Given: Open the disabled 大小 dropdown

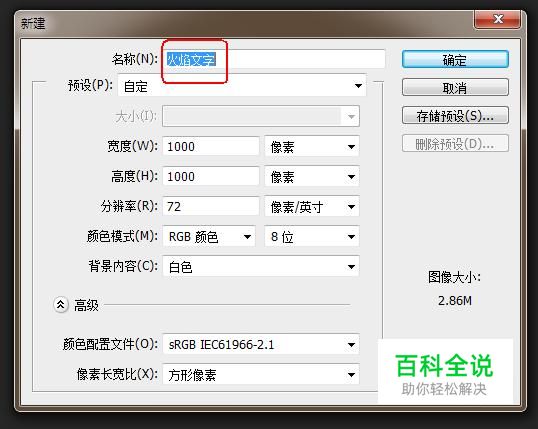Looking at the screenshot, I should pos(261,116).
